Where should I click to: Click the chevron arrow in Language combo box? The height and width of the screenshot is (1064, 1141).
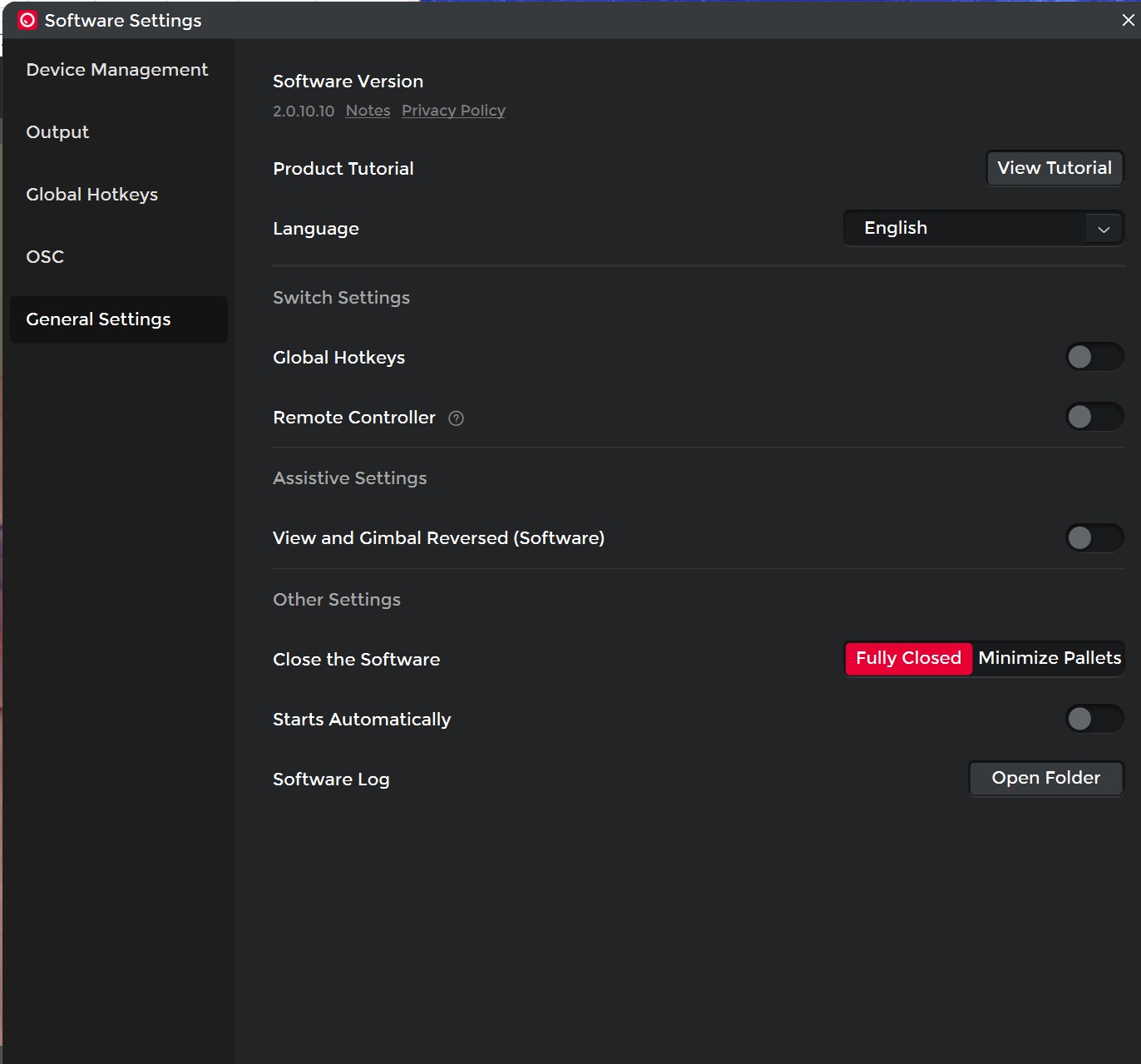1104,229
